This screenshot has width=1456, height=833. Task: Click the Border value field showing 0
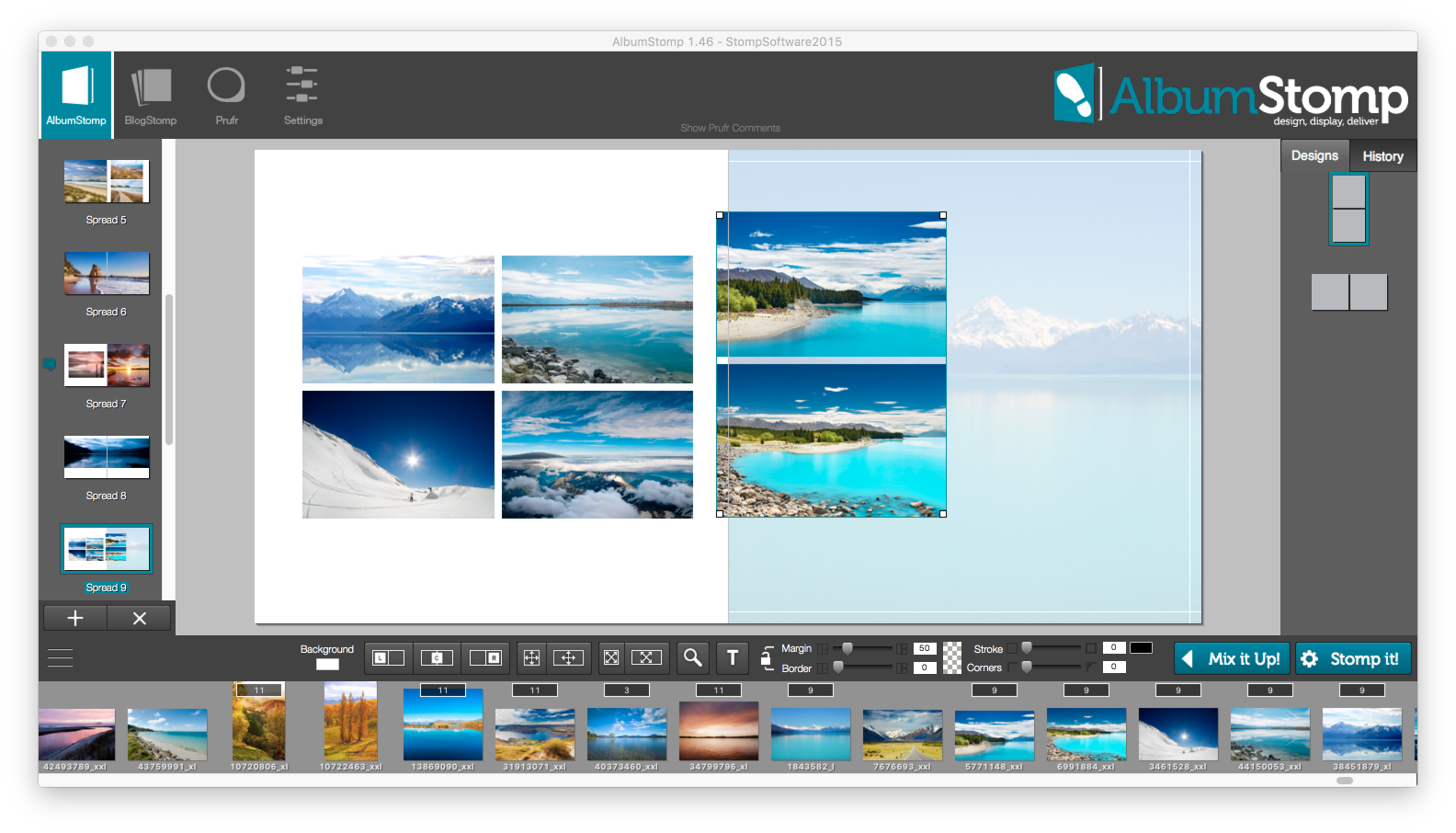[925, 668]
